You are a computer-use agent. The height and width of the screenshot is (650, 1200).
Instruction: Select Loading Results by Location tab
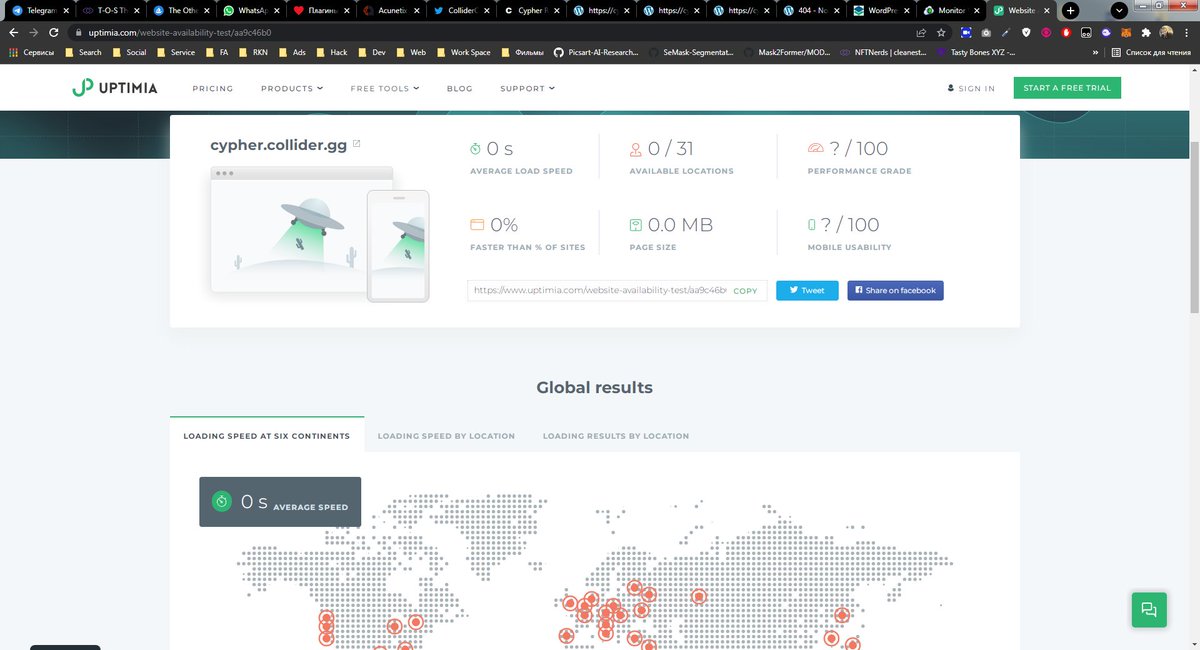pyautogui.click(x=616, y=436)
